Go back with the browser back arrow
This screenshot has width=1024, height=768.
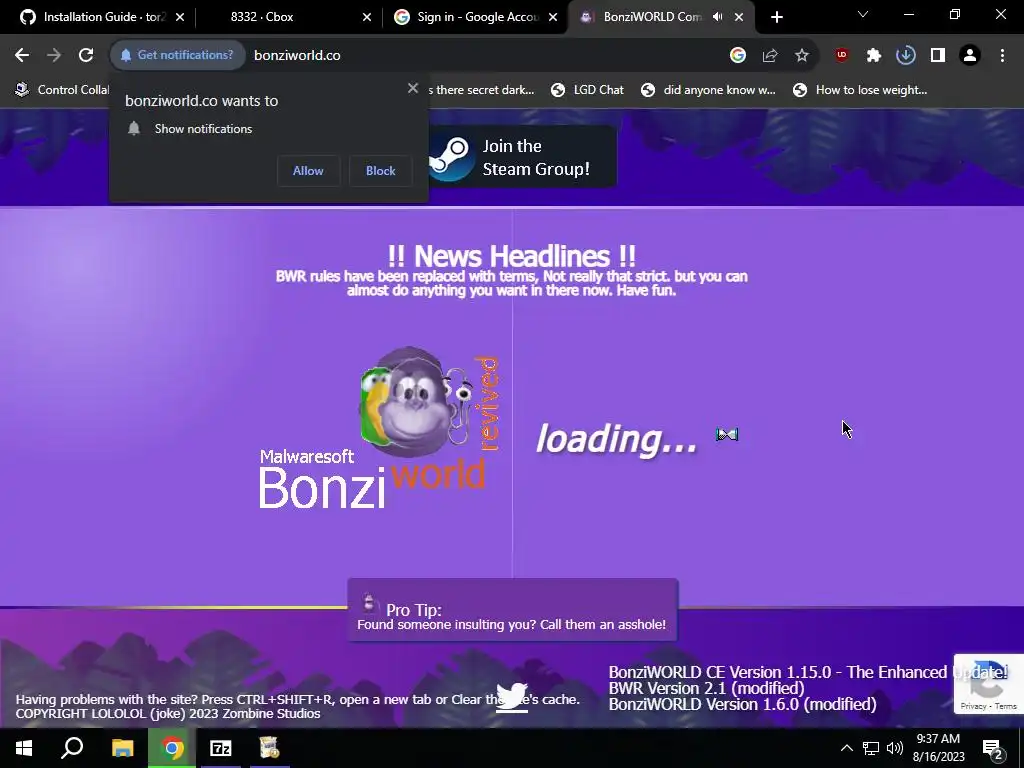(x=22, y=56)
